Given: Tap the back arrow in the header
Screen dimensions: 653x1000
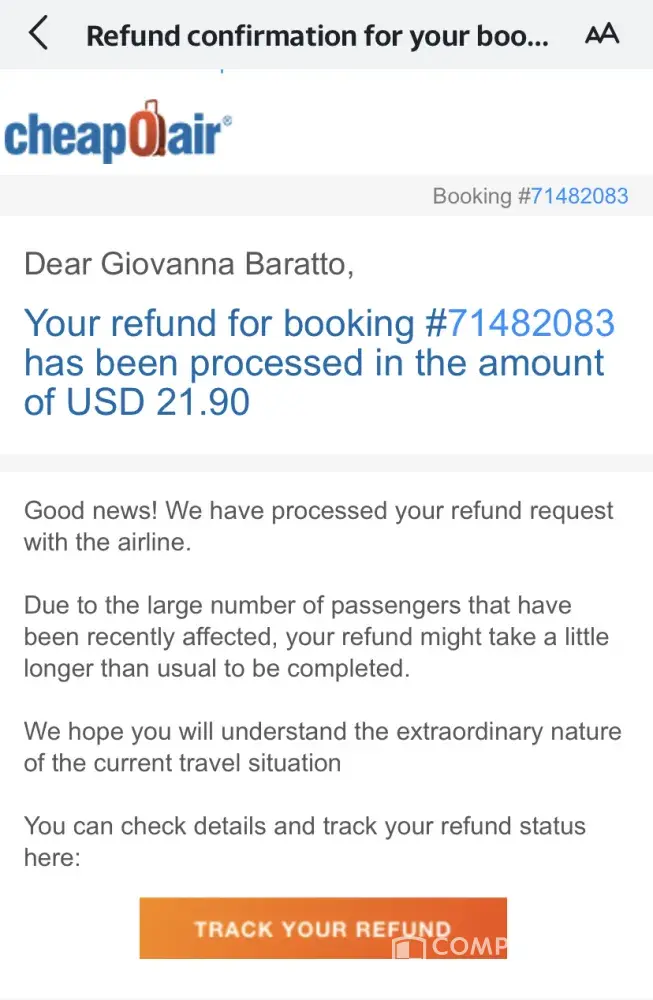Looking at the screenshot, I should [38, 34].
